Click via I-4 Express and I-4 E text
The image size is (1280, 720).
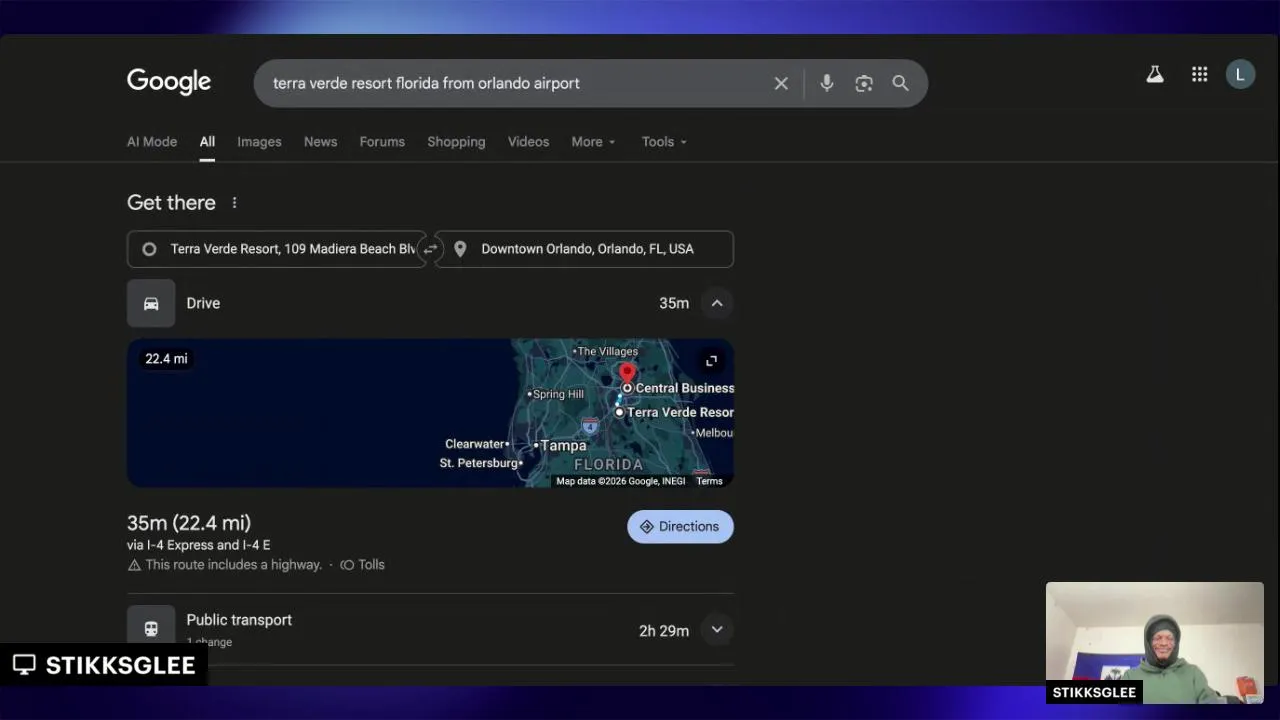click(x=198, y=545)
